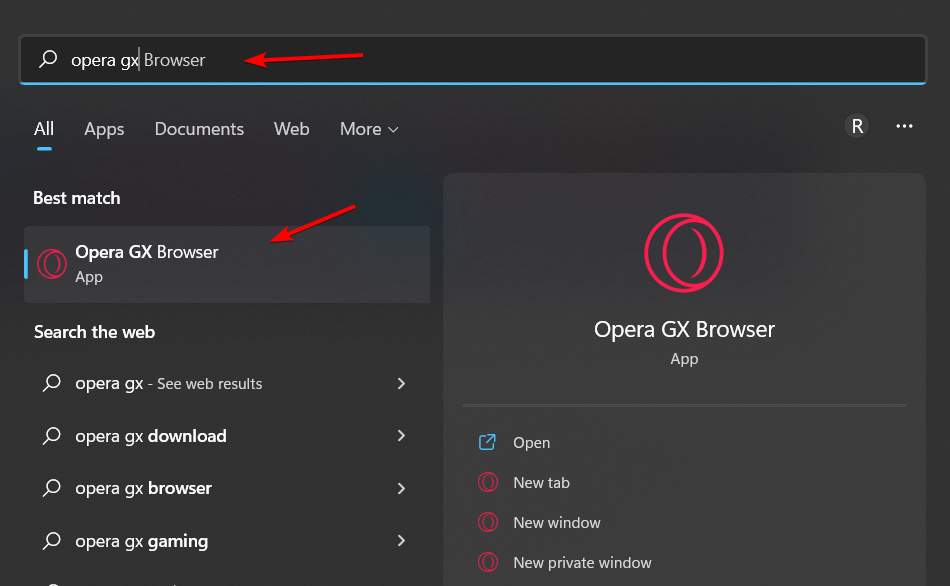Image resolution: width=950 pixels, height=586 pixels.
Task: Expand the 'opera gx - See web results' arrow
Action: pyautogui.click(x=401, y=384)
